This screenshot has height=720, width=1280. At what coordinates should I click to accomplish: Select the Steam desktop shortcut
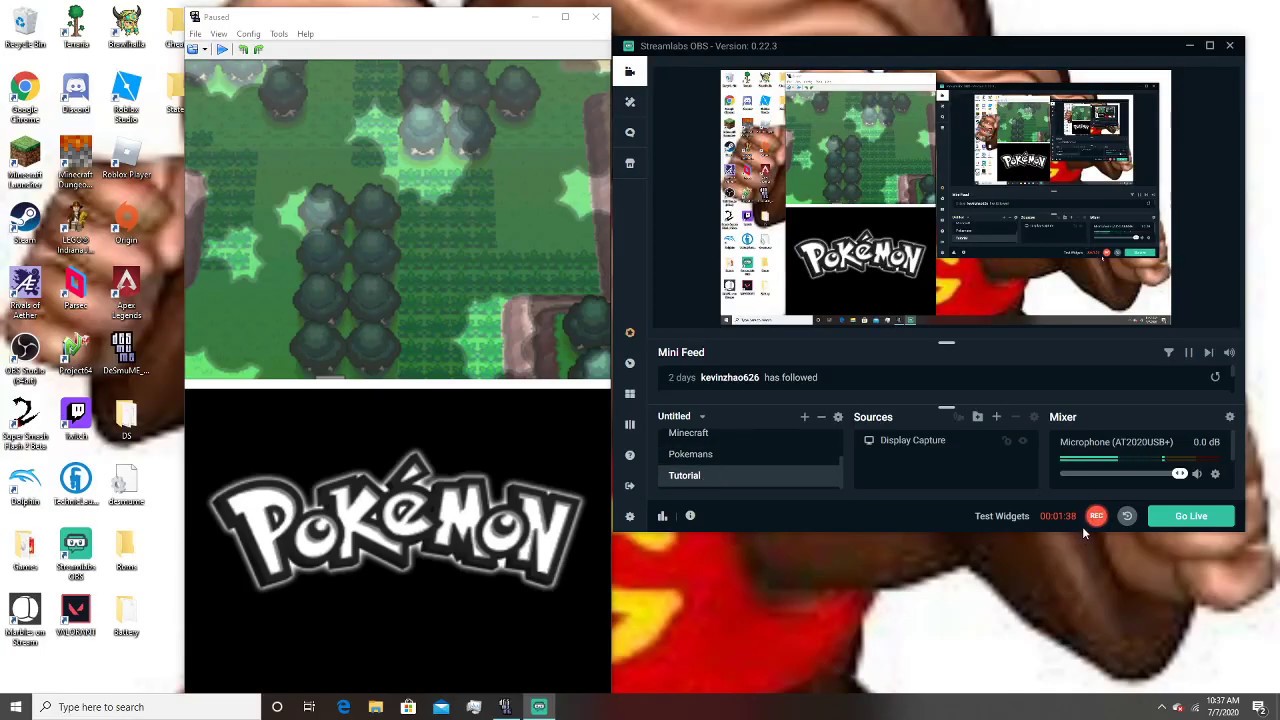[x=25, y=223]
